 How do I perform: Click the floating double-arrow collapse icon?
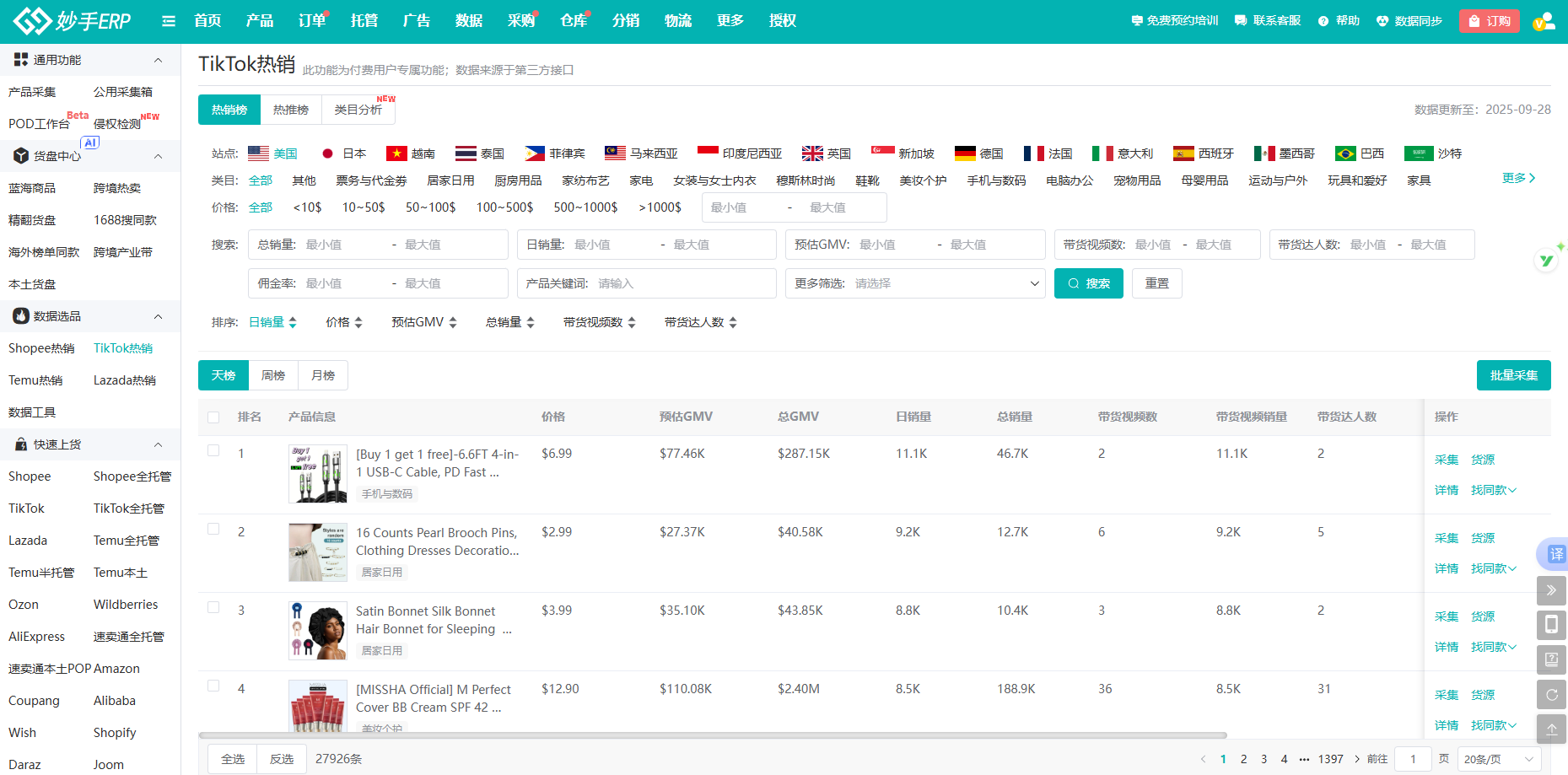coord(1551,590)
